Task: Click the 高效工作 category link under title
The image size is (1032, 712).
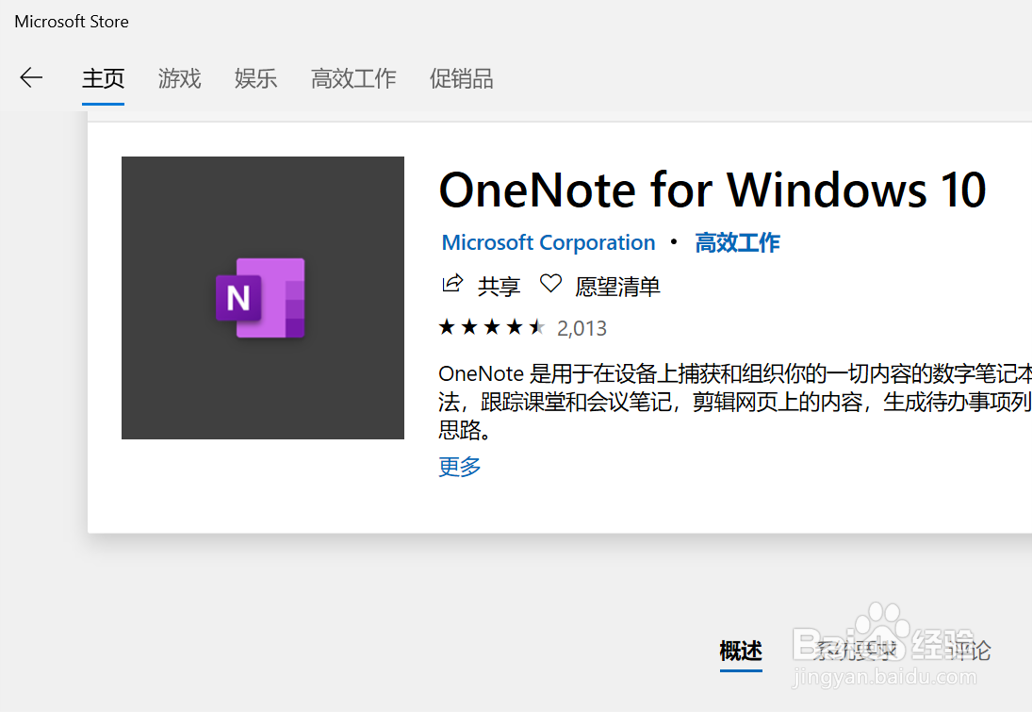Action: coord(737,243)
